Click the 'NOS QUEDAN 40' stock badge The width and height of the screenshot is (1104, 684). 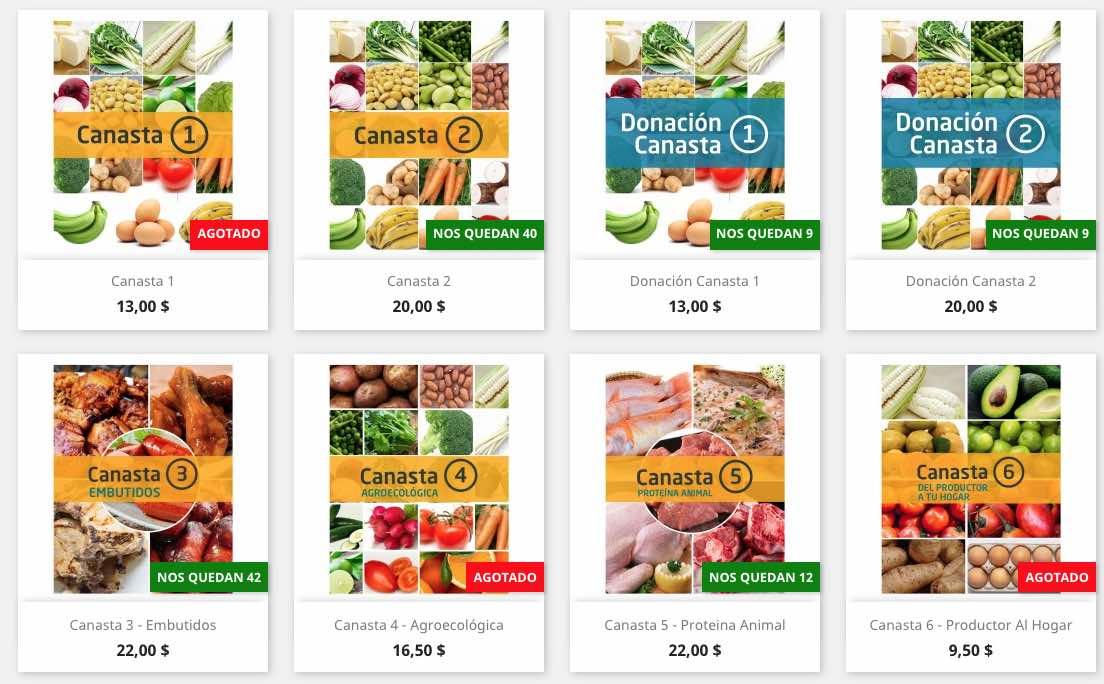pos(485,234)
